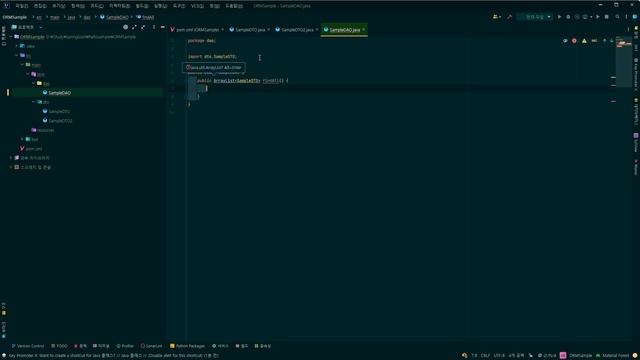Image resolution: width=640 pixels, height=360 pixels.
Task: Open the 편집 (Edit) menu
Action: click(x=40, y=6)
